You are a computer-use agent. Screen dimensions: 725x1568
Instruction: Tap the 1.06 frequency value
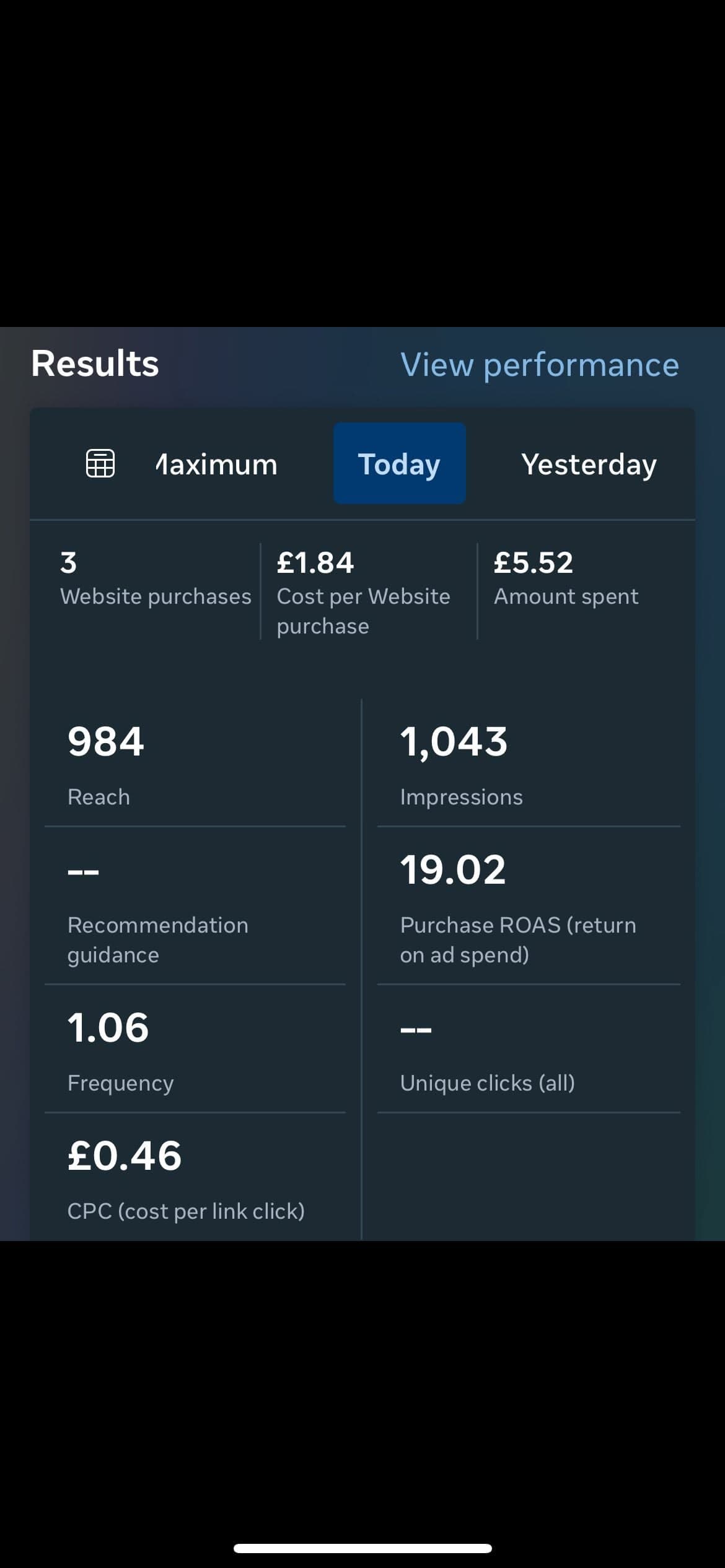click(x=108, y=1027)
